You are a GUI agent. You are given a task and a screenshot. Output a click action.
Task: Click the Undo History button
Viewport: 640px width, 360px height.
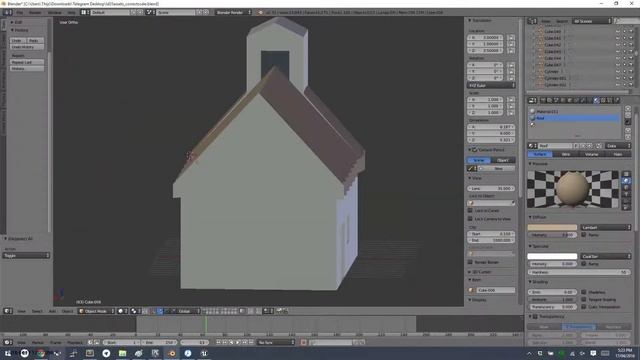click(27, 47)
